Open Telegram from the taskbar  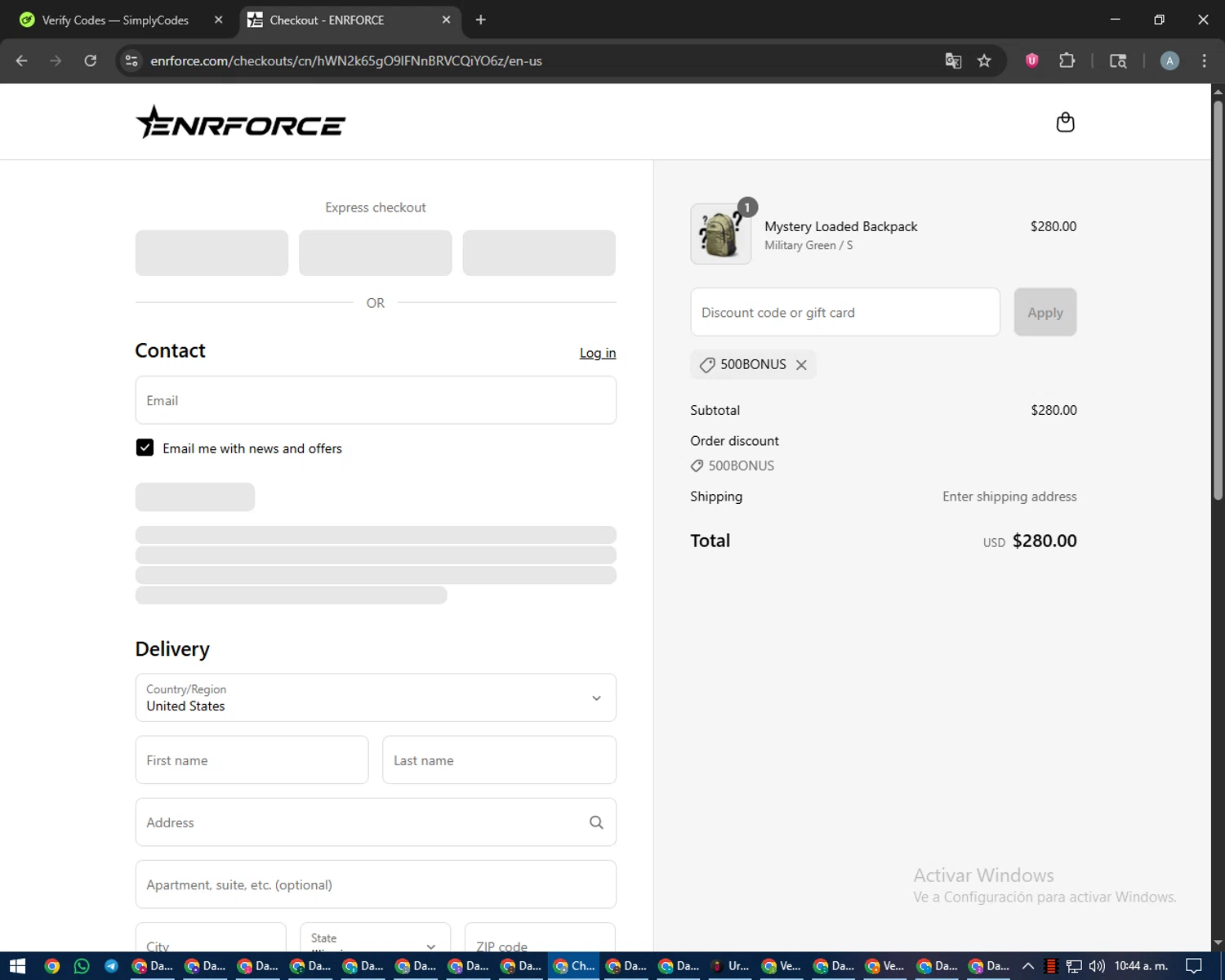tap(111, 966)
